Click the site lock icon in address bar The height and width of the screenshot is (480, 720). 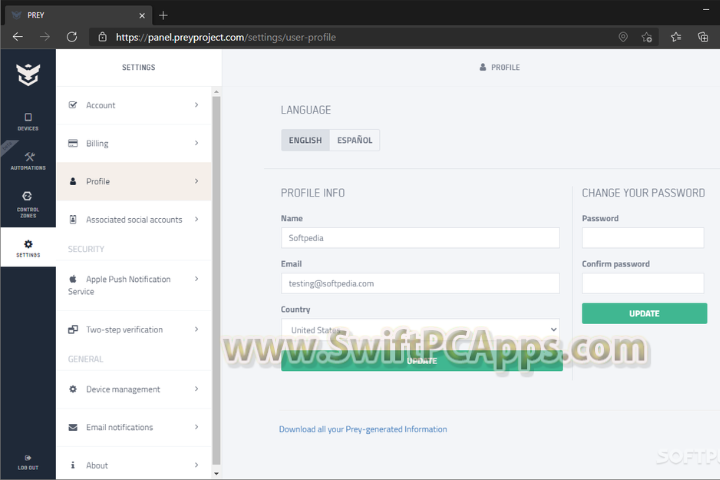tap(103, 37)
